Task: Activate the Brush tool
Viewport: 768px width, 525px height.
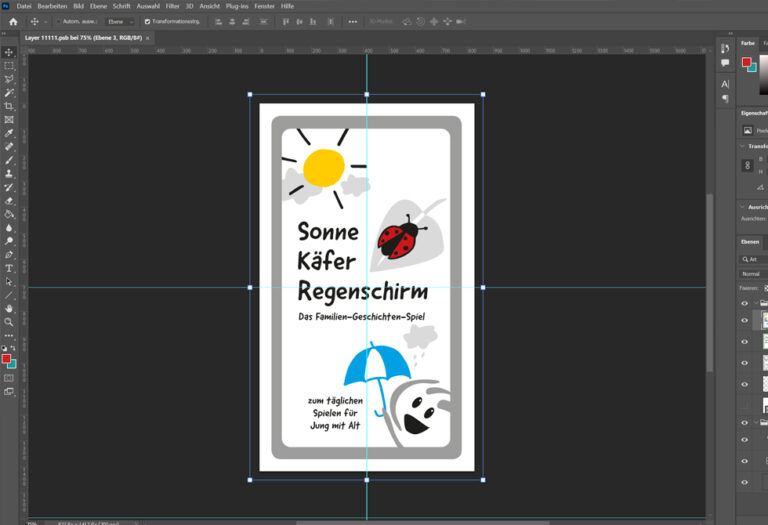Action: 9,160
